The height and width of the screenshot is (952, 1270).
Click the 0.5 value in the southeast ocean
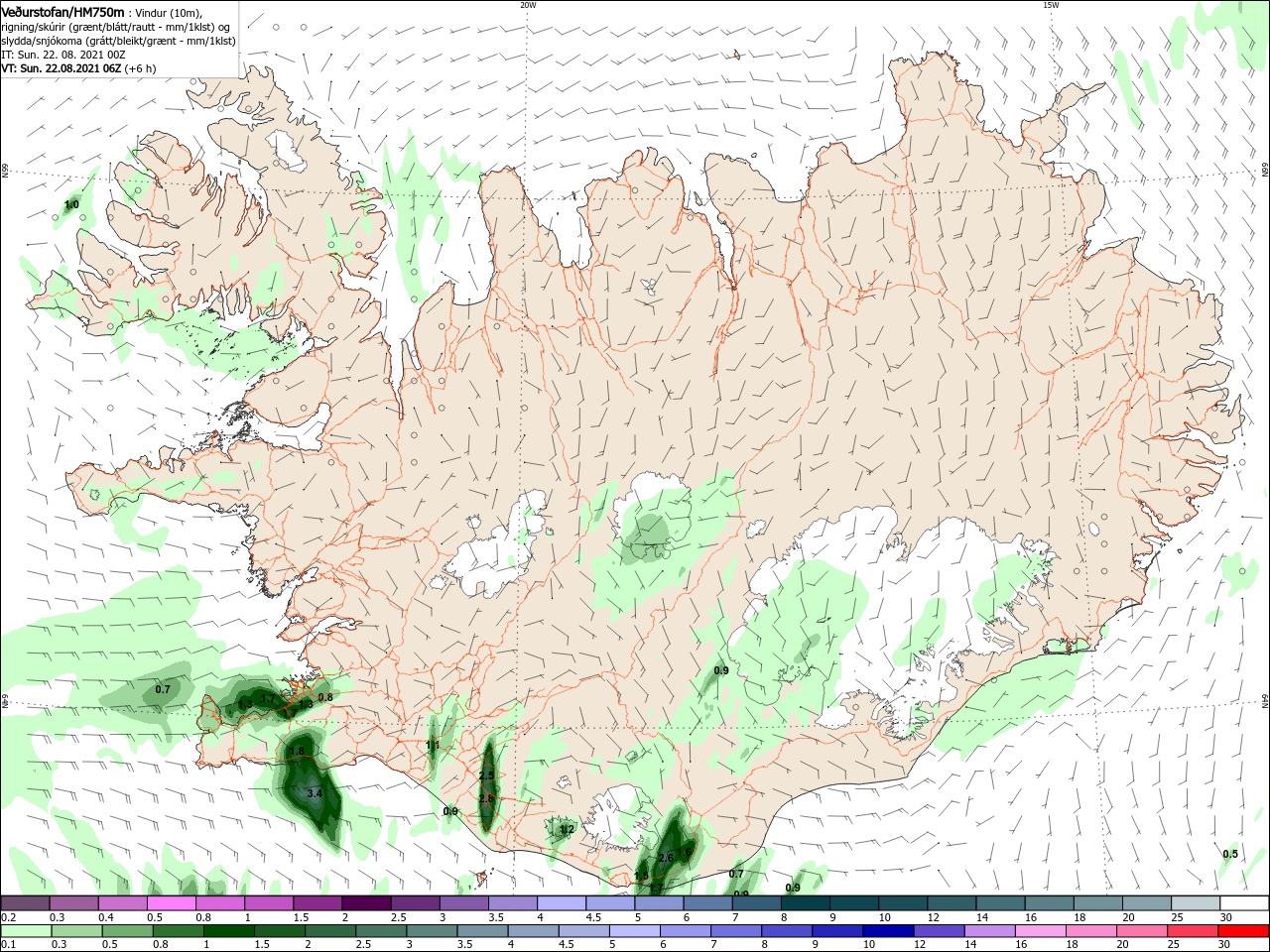tap(1230, 854)
